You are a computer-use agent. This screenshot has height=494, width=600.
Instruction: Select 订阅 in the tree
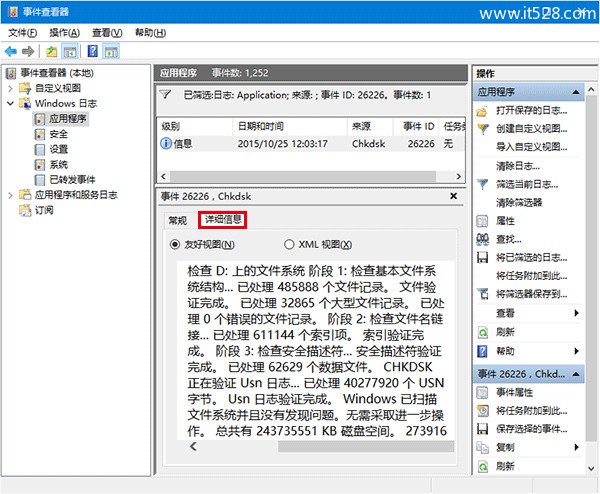tap(44, 210)
